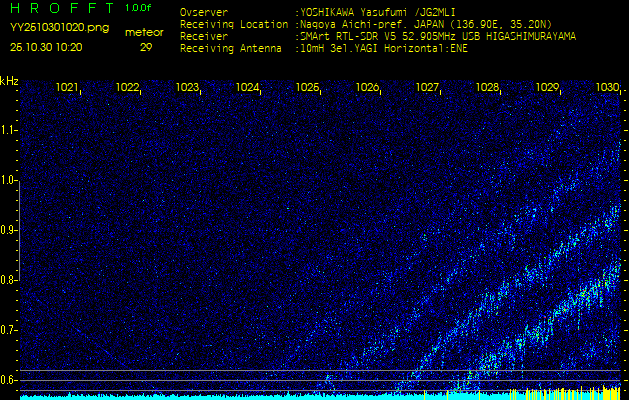Image resolution: width=629 pixels, height=400 pixels.
Task: Click the 1021 time marker
Action: tap(67, 87)
